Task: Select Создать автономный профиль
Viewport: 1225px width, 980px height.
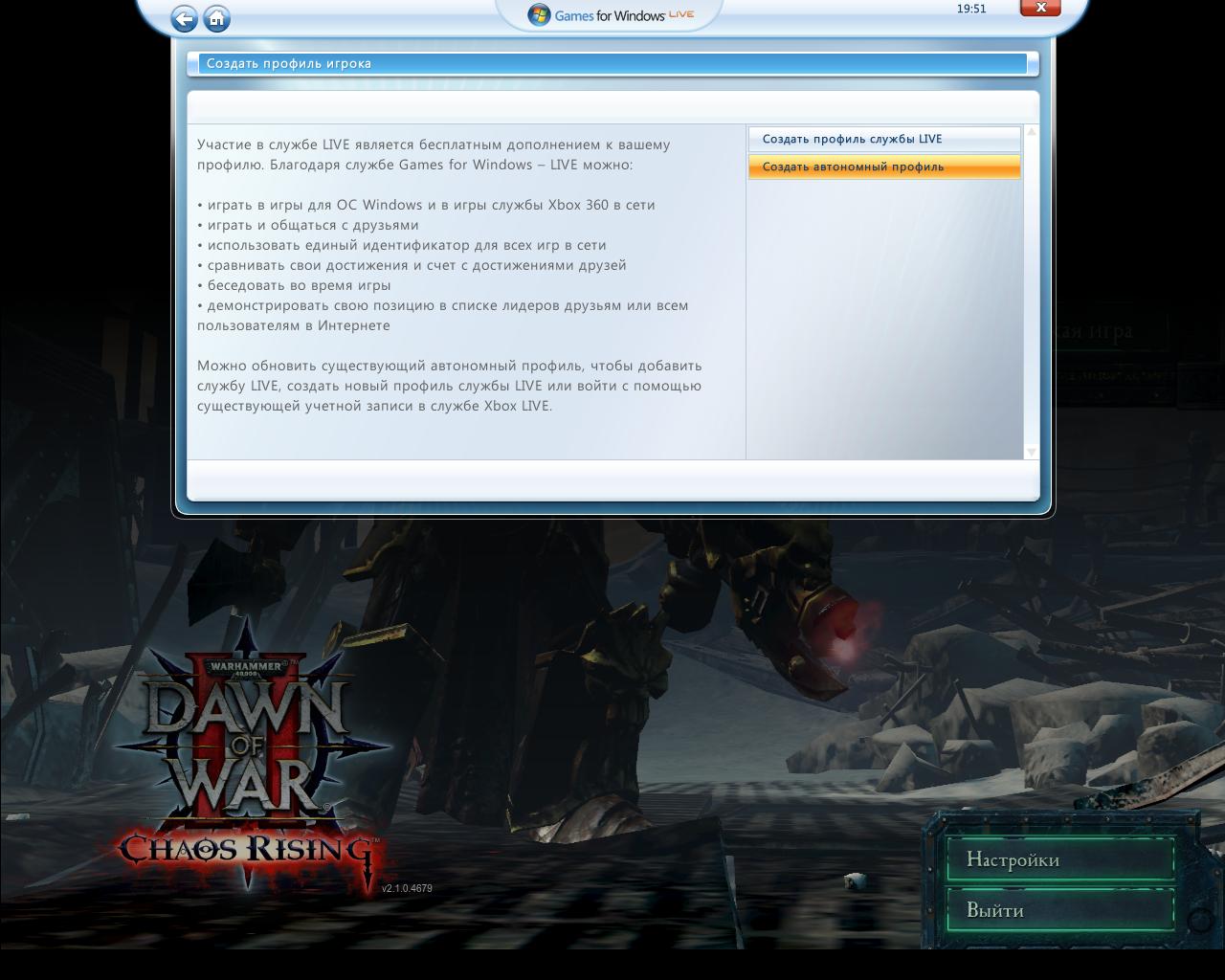Action: click(x=884, y=167)
